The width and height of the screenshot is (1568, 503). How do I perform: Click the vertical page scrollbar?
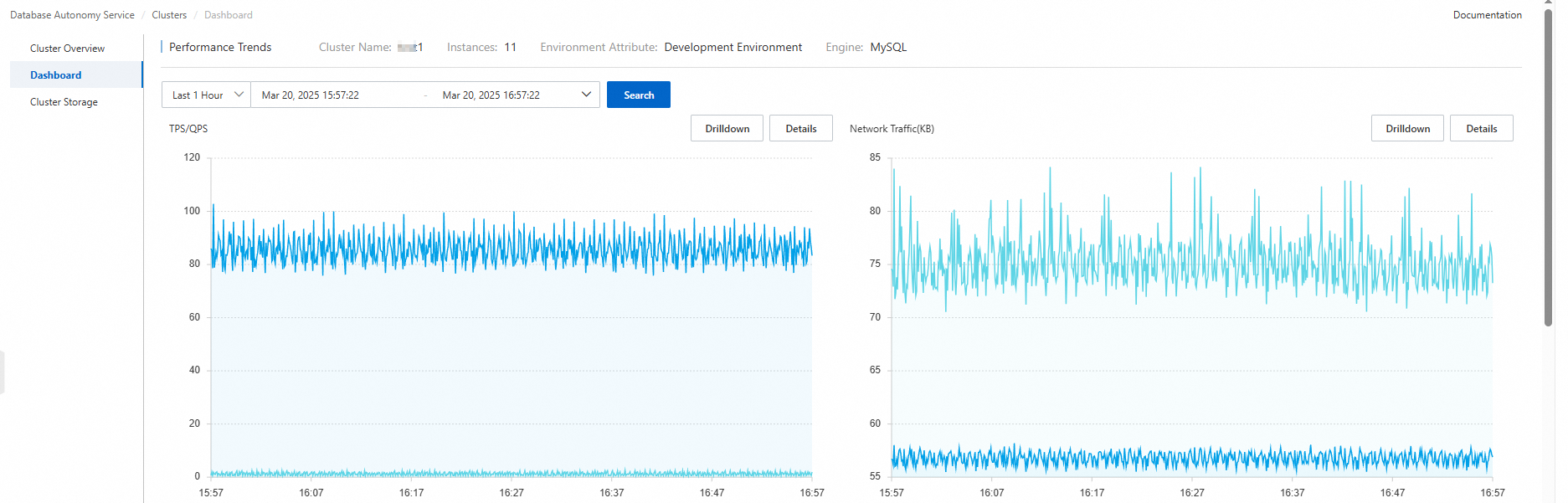(1548, 167)
